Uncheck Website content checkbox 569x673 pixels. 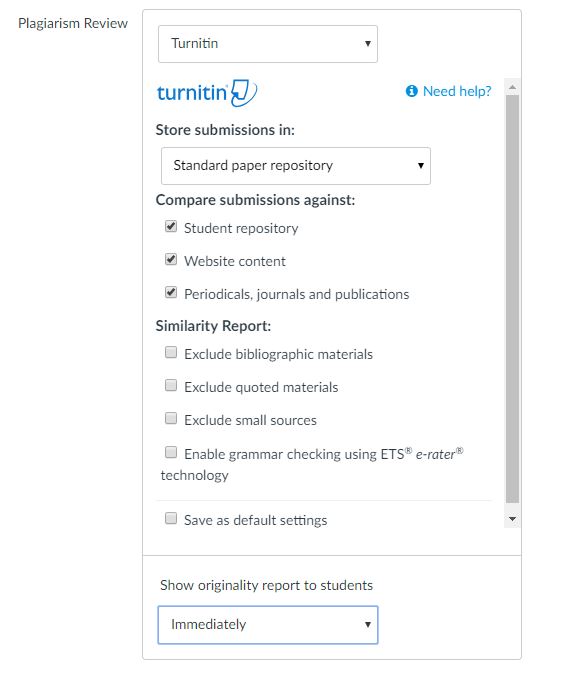[171, 259]
